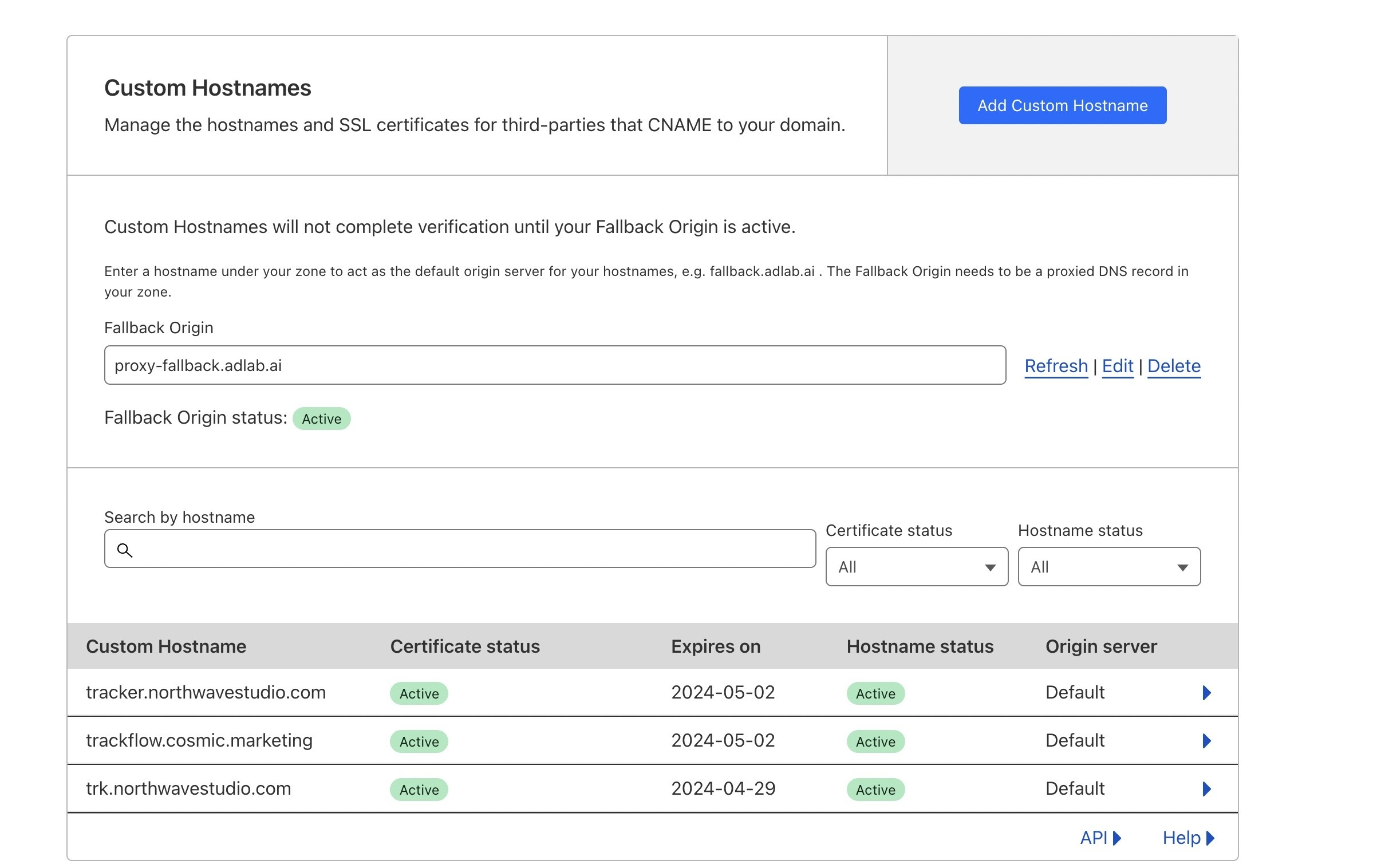Focus the Fallback Origin input field
Screen dimensions: 1373x868
[554, 365]
